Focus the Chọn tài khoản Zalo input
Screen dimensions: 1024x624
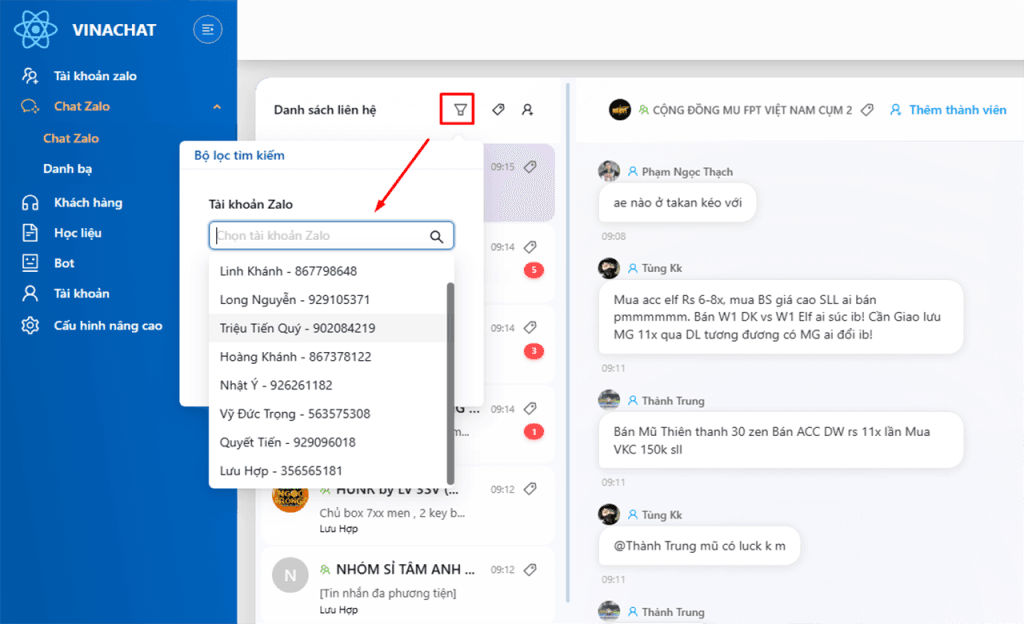point(320,236)
